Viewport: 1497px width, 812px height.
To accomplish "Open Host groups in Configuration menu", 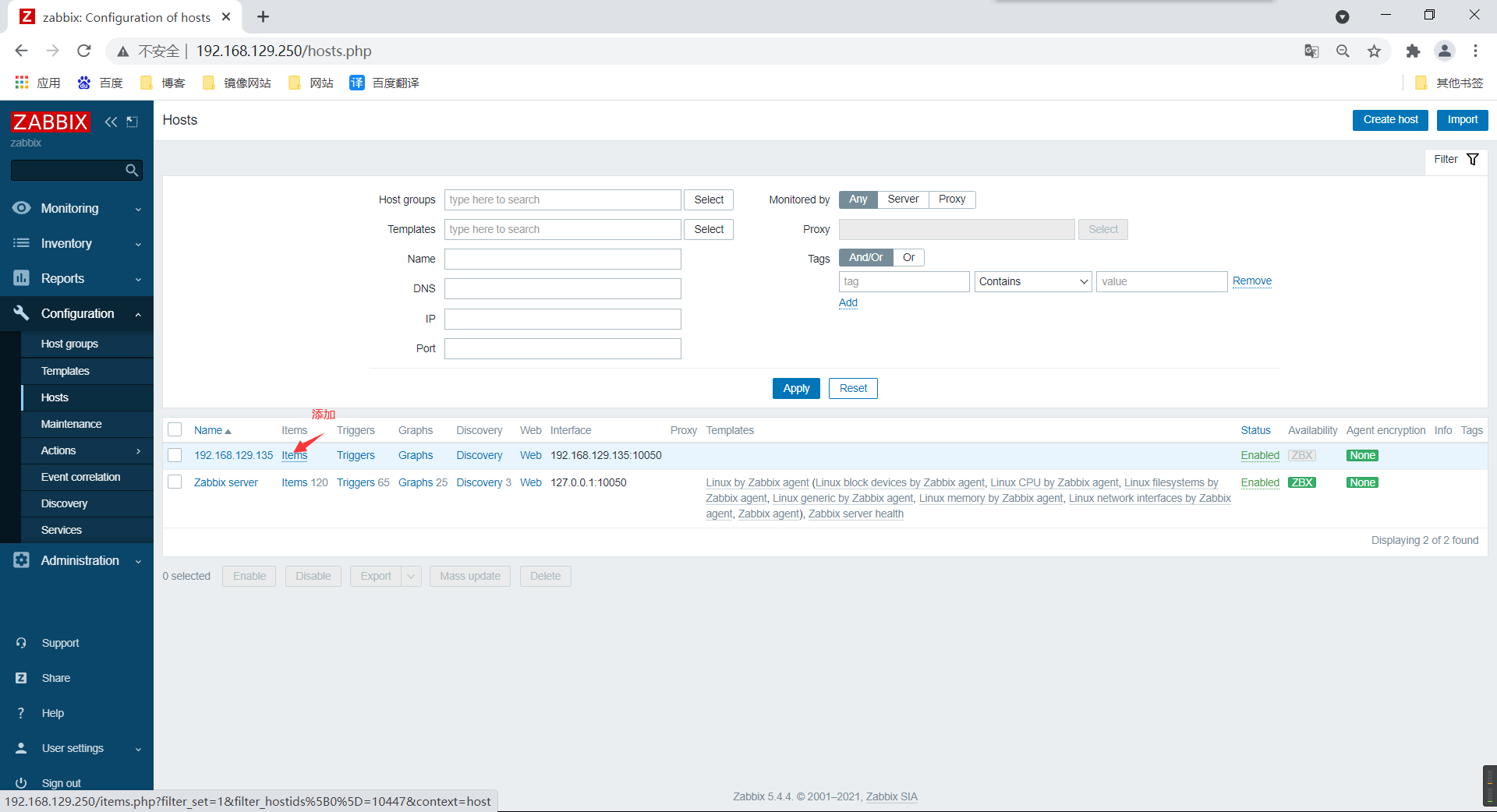I will point(69,344).
